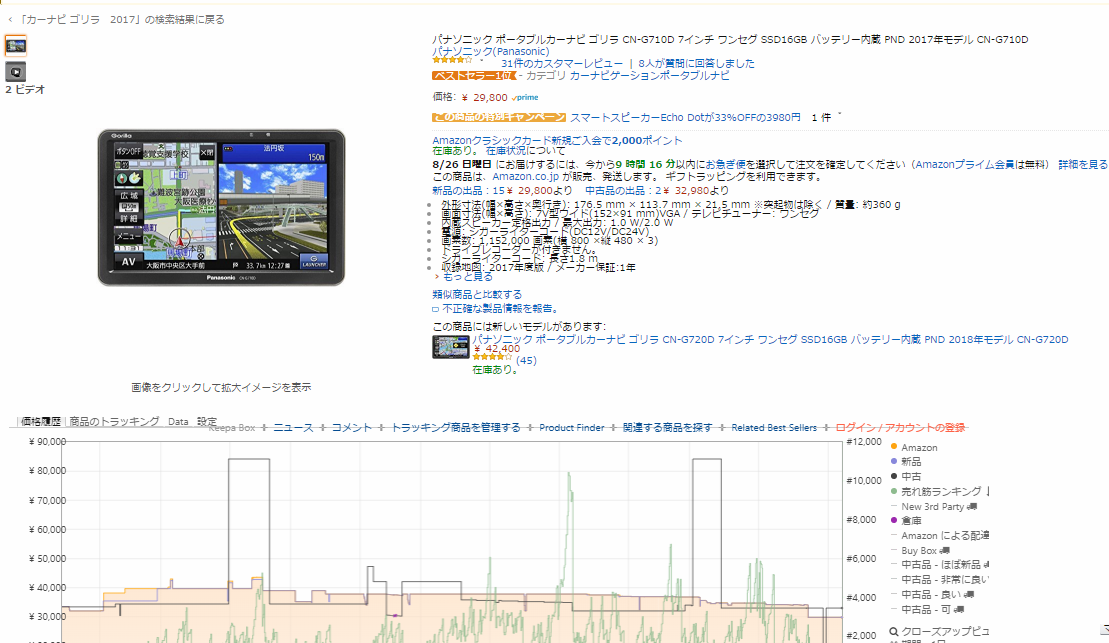The height and width of the screenshot is (643, 1109).
Task: Open the Data tab
Action: point(178,422)
